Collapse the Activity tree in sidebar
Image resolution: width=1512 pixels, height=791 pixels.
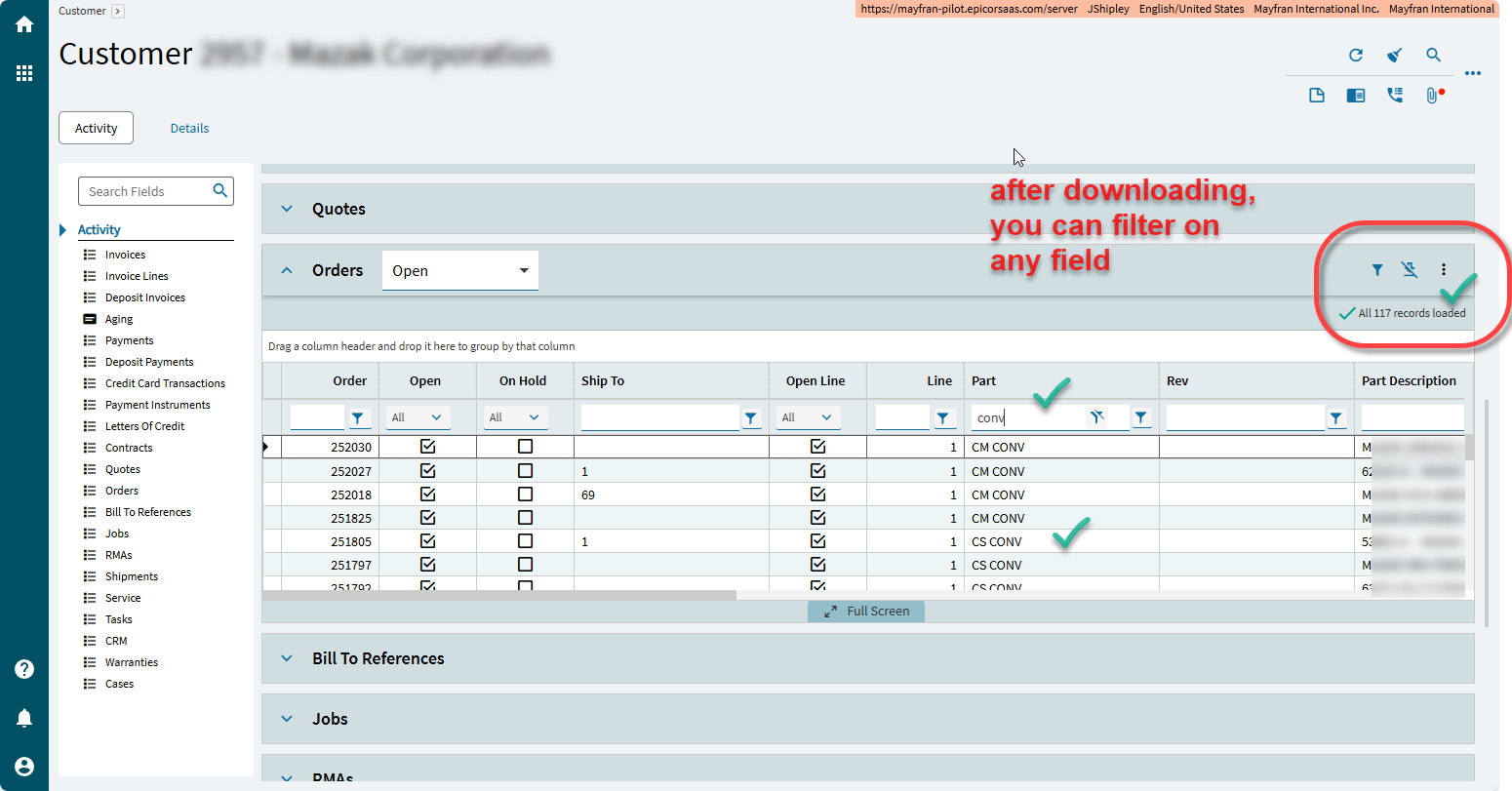[x=63, y=230]
